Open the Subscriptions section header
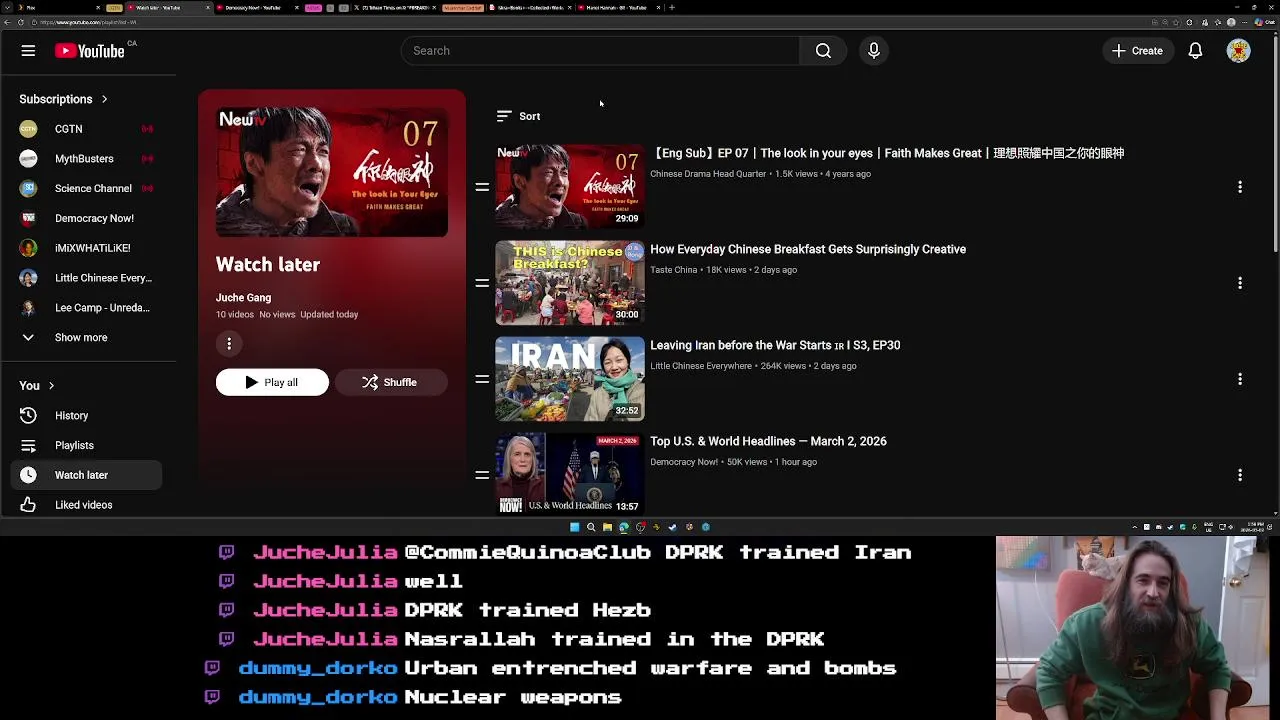Viewport: 1280px width, 720px height. (x=64, y=99)
